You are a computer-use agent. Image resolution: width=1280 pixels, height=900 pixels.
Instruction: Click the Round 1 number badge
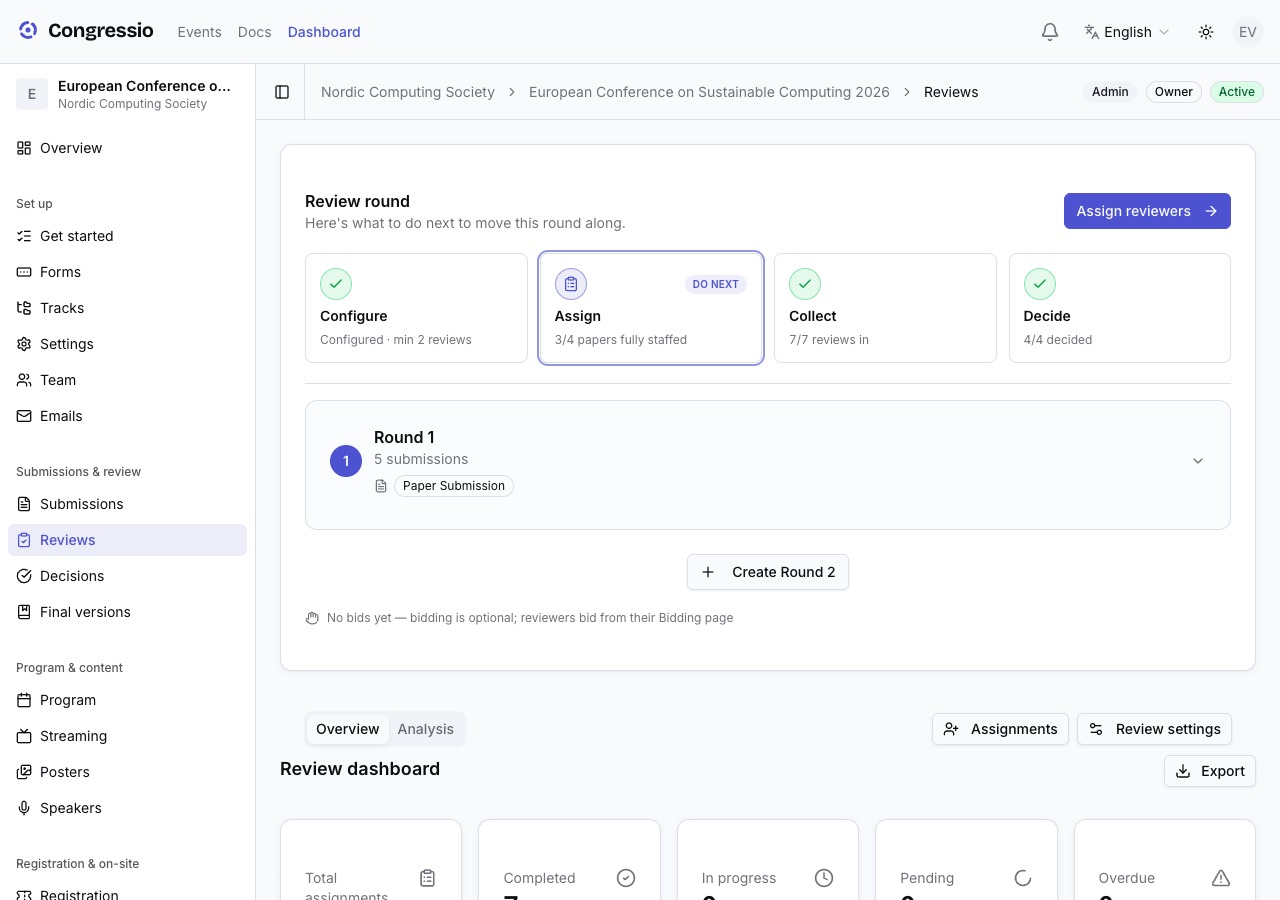click(x=346, y=461)
